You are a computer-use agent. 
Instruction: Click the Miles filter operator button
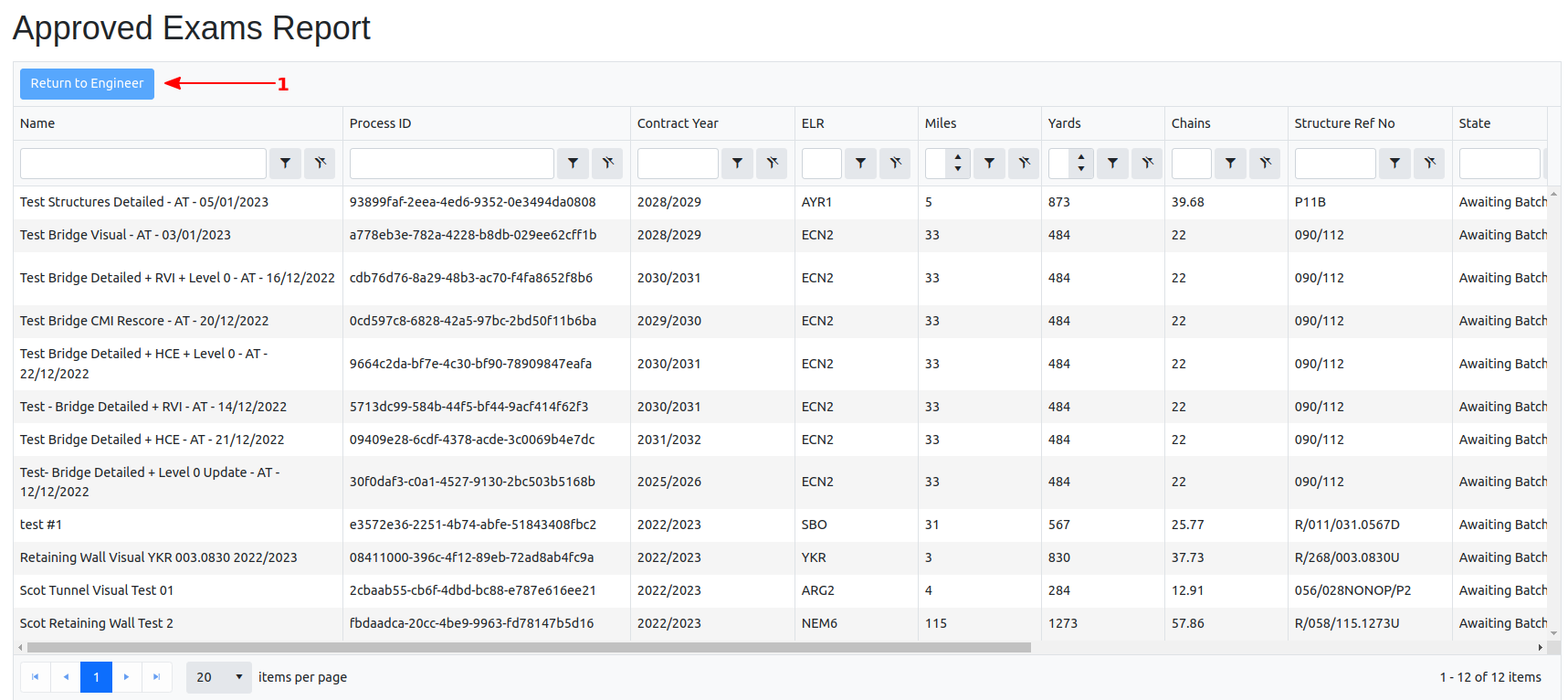[x=989, y=164]
